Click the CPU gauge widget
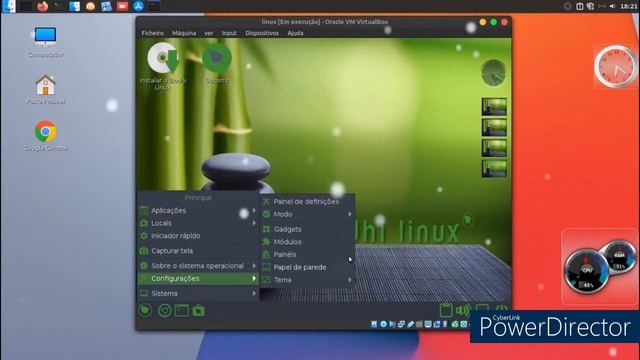This screenshot has height=360, width=640. coord(587,272)
